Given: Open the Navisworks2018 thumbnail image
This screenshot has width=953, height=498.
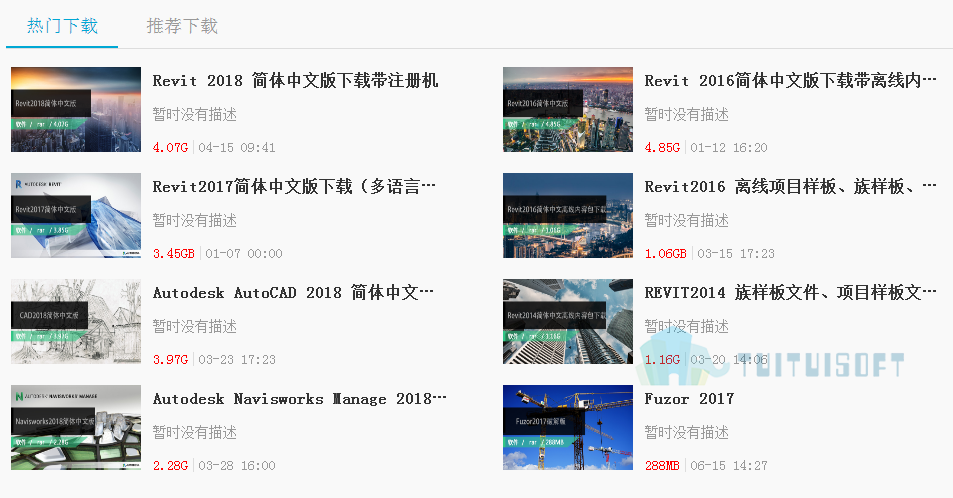Looking at the screenshot, I should click(x=76, y=427).
